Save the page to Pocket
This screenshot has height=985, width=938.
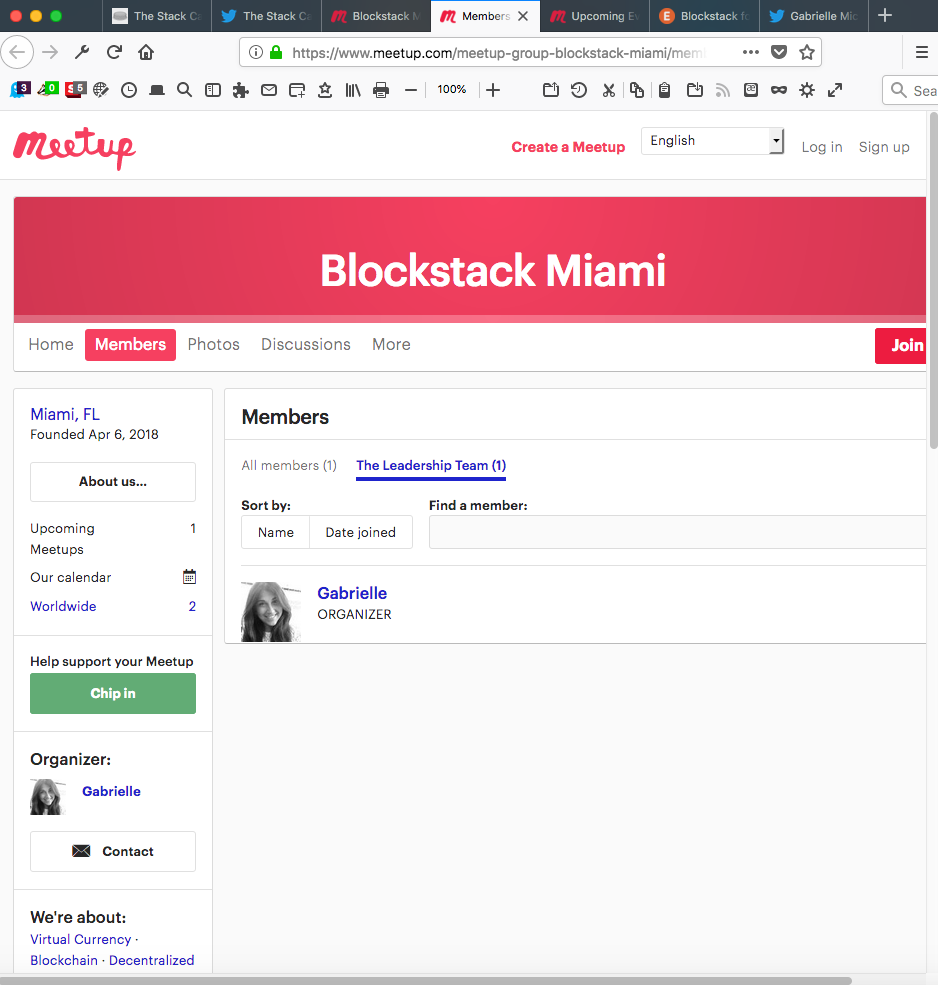coord(779,52)
